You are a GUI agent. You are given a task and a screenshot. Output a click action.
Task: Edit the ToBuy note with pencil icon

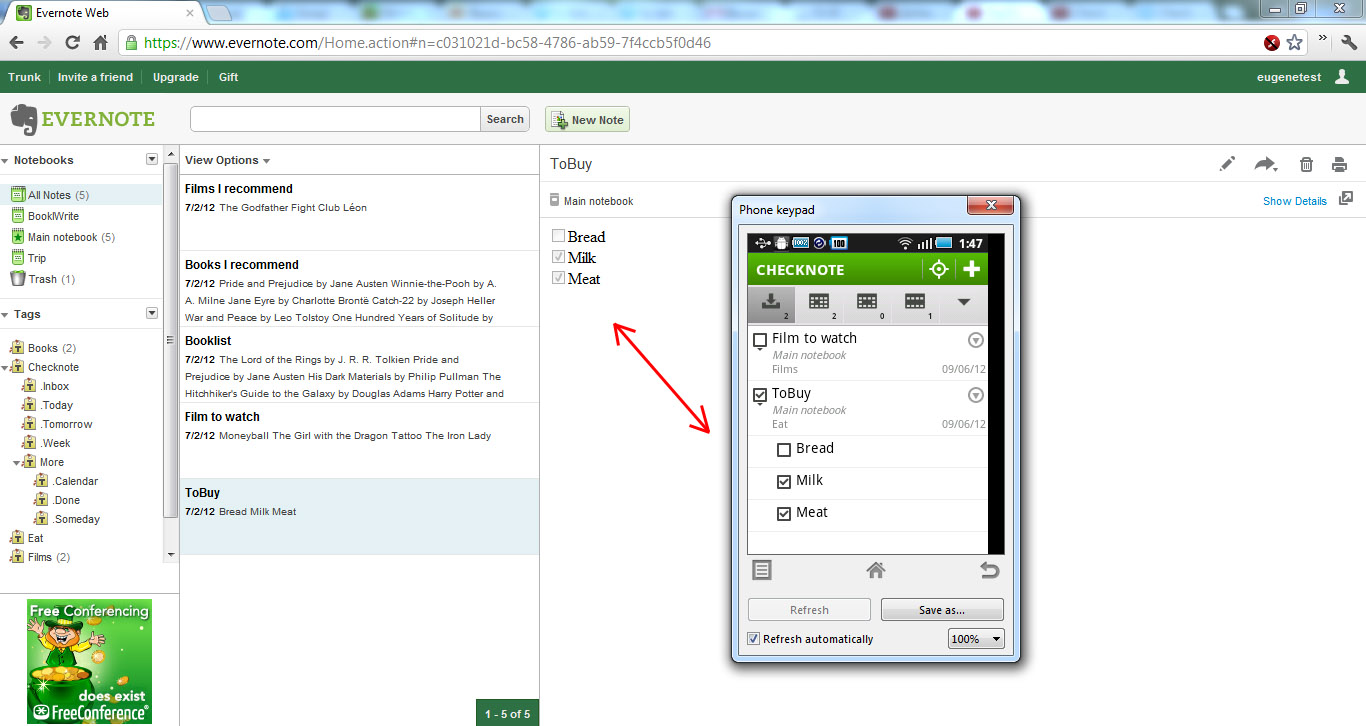pyautogui.click(x=1227, y=164)
